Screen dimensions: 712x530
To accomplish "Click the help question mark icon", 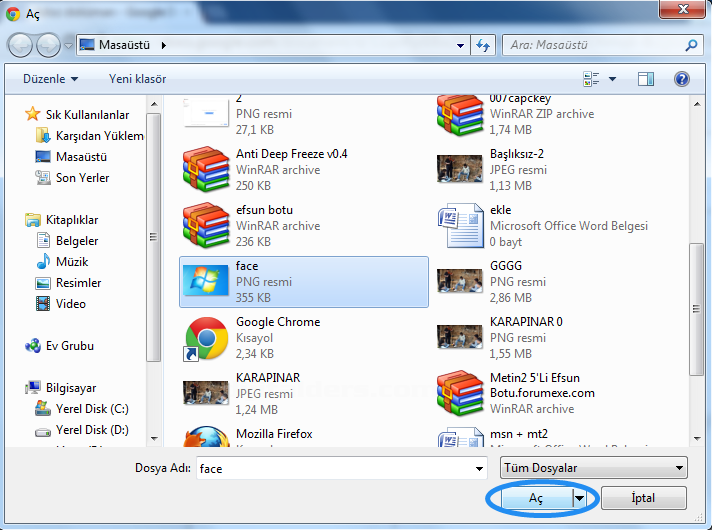I will pos(682,79).
